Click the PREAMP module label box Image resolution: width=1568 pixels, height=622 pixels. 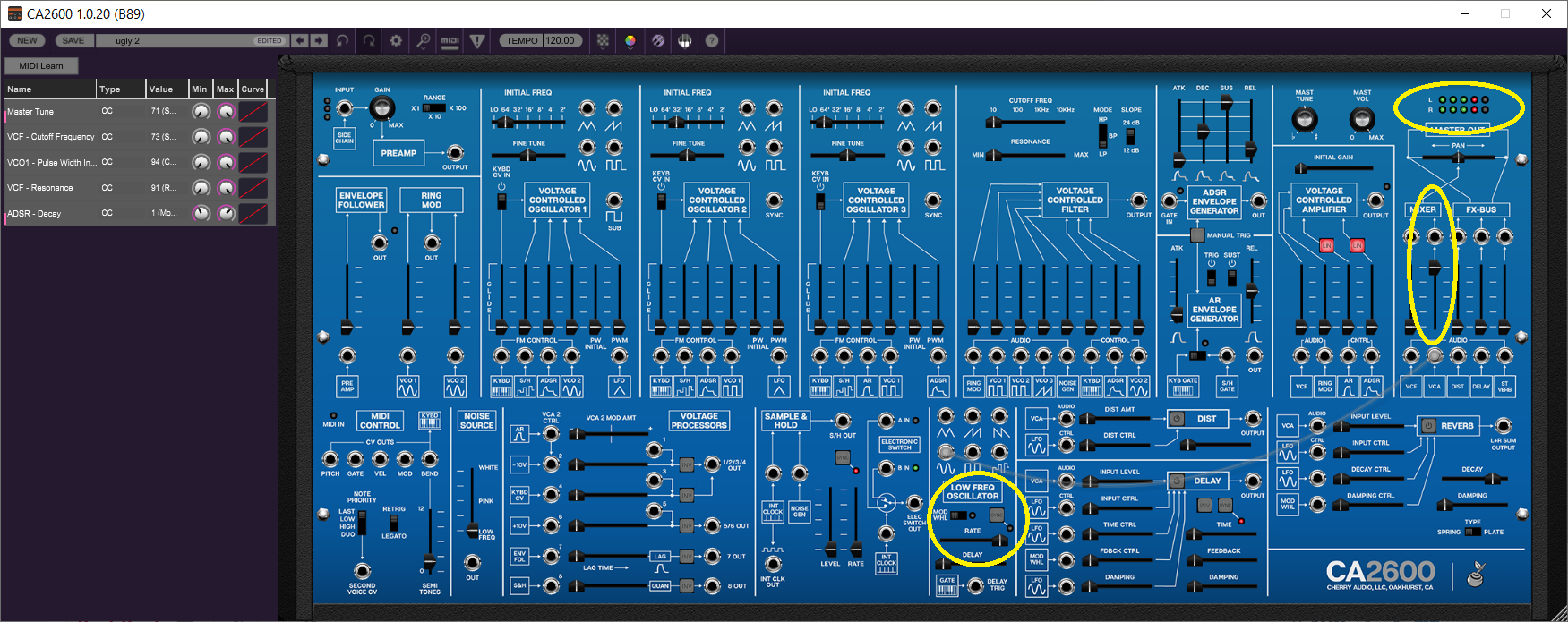[x=398, y=153]
